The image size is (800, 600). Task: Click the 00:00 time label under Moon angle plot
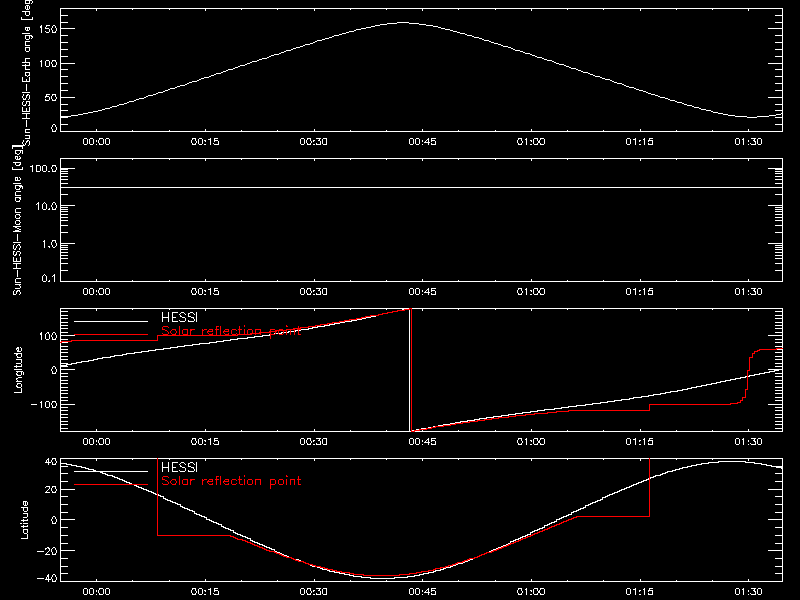click(96, 292)
